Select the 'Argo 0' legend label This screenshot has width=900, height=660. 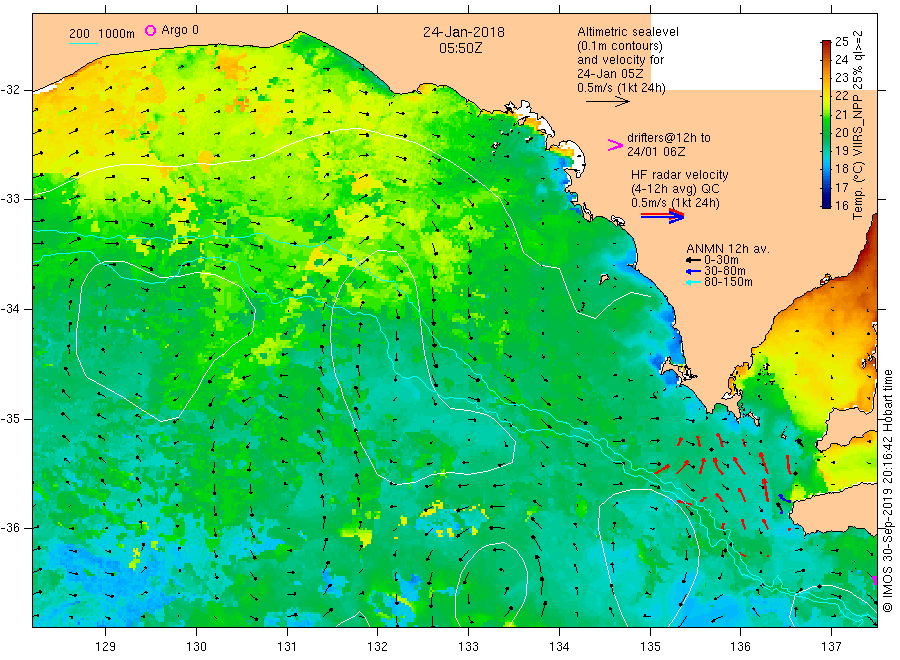180,30
